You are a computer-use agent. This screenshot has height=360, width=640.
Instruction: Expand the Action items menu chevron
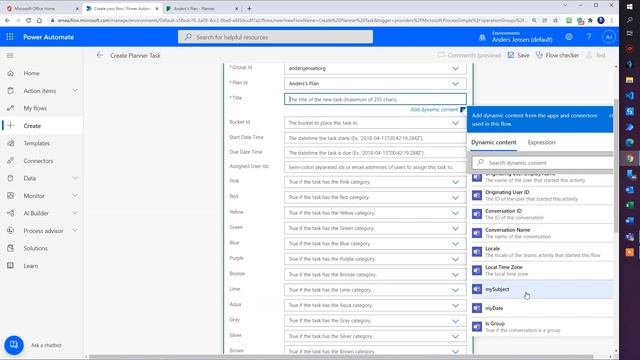coord(75,91)
